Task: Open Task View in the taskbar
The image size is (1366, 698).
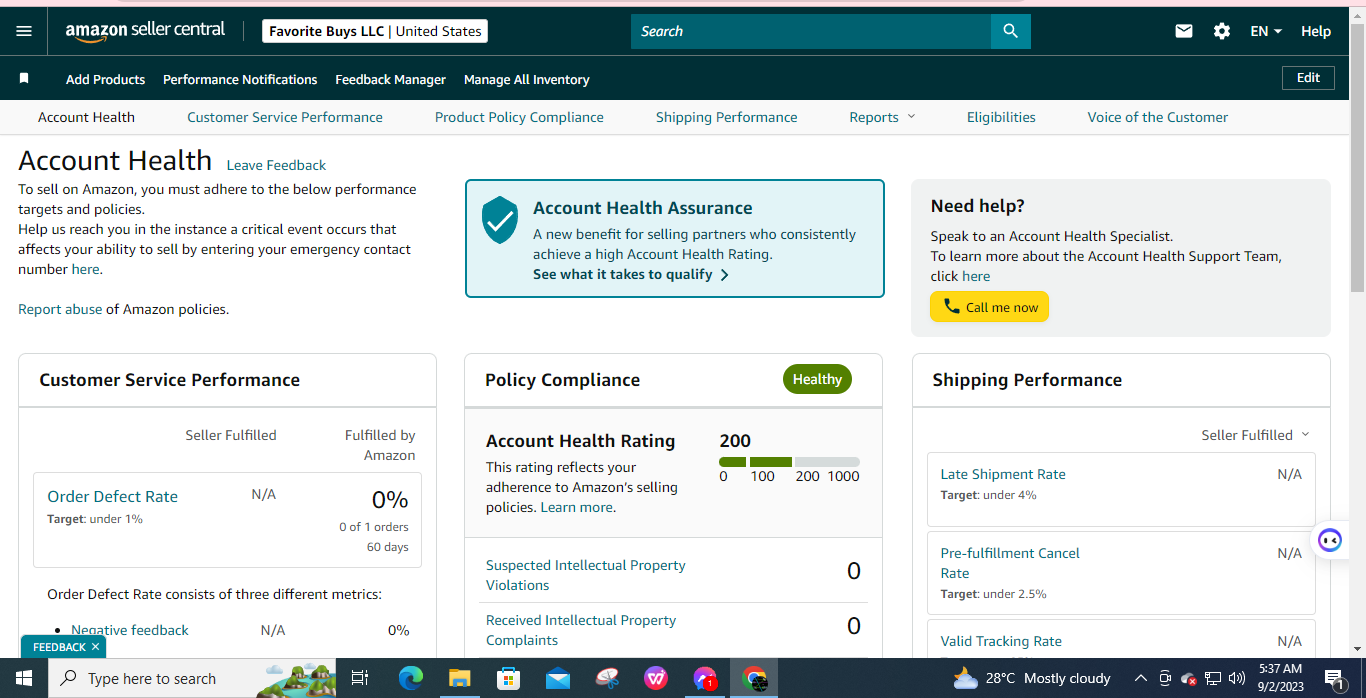Action: (x=359, y=678)
